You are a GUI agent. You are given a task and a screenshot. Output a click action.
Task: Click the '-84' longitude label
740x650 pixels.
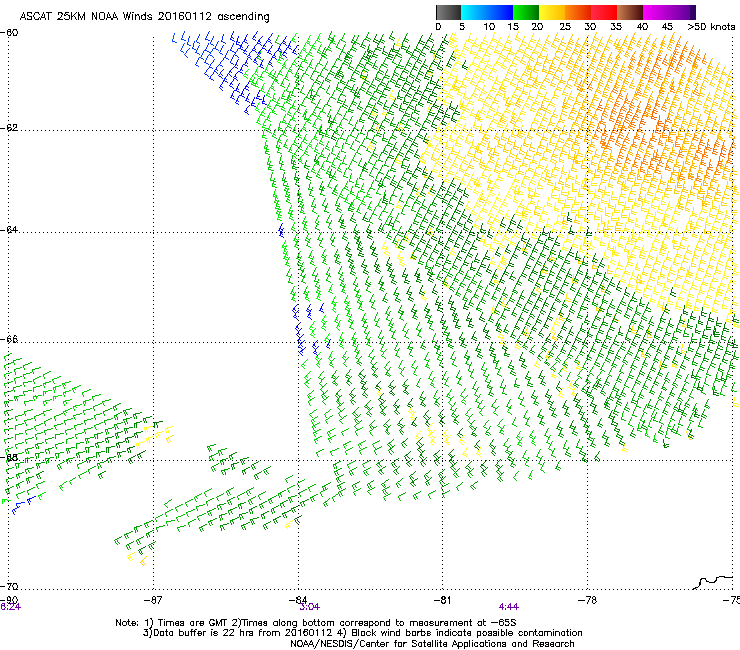tap(297, 600)
